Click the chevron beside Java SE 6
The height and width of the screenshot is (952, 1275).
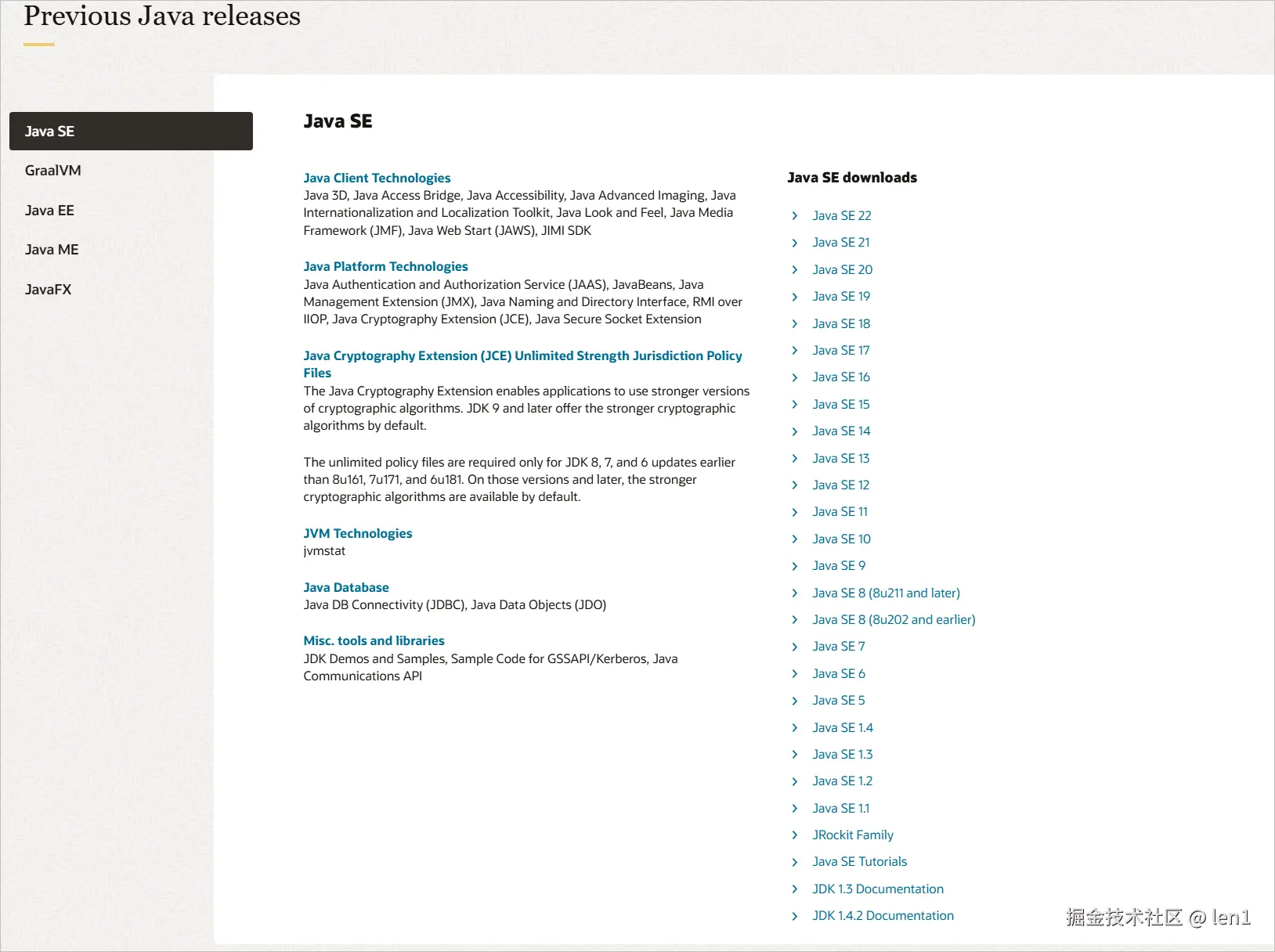coord(794,673)
